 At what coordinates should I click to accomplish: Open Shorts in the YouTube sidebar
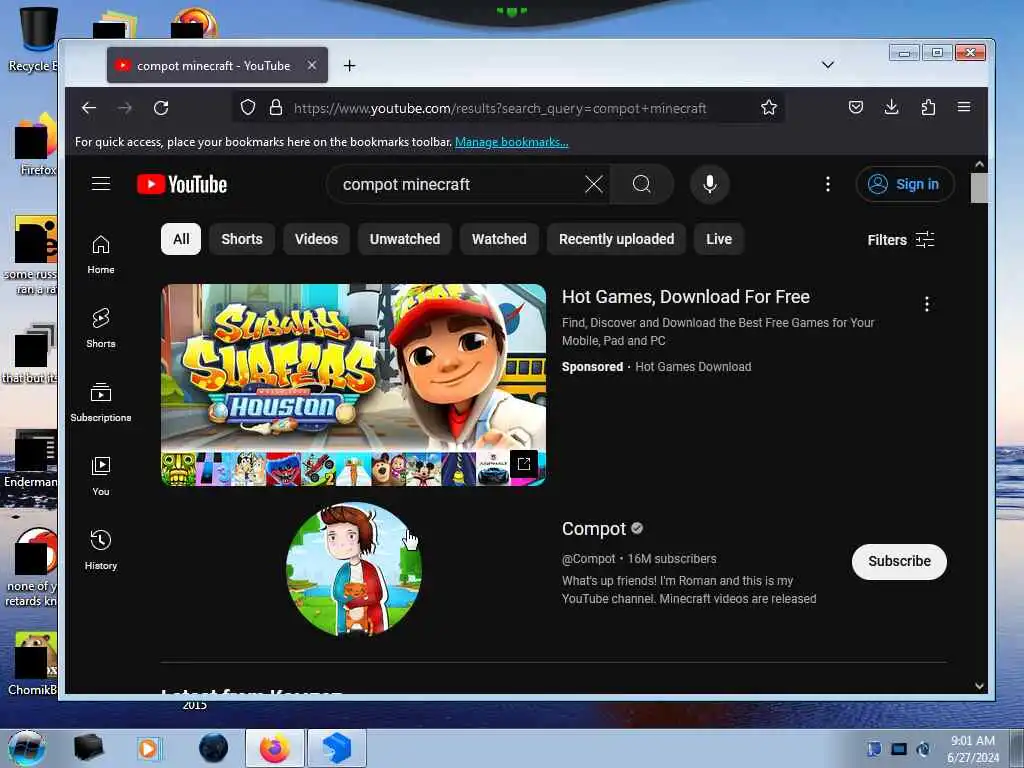tap(101, 328)
